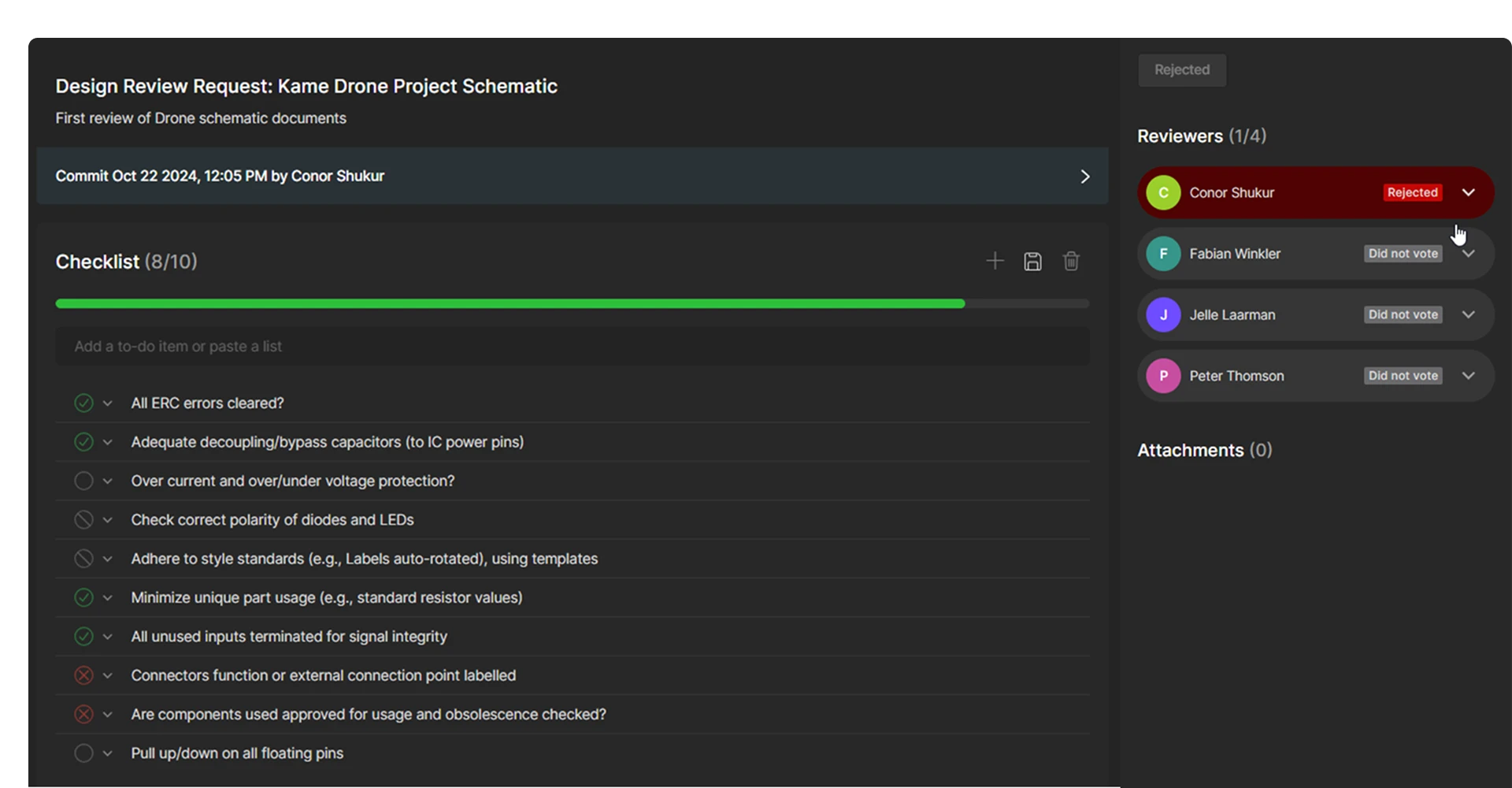1512x788 pixels.
Task: Expand Fabian Winkler's reviewer details
Action: [x=1469, y=254]
